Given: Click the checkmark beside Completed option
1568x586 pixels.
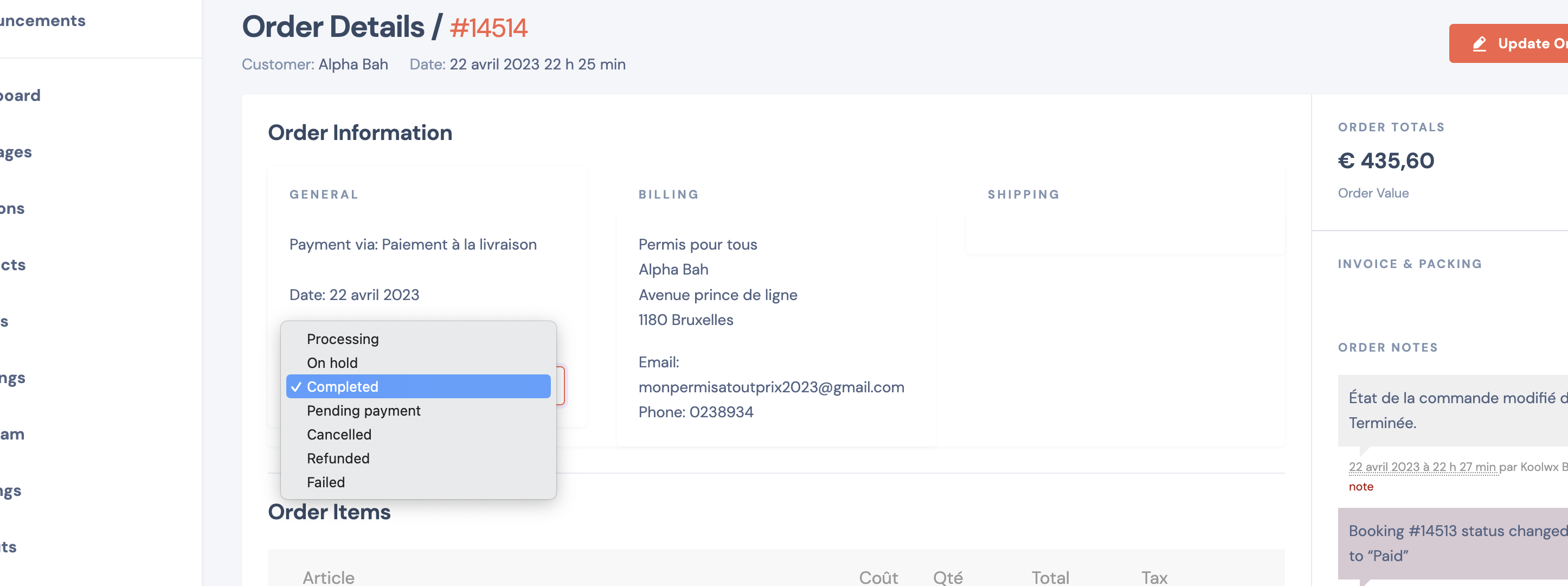Looking at the screenshot, I should click(x=296, y=387).
